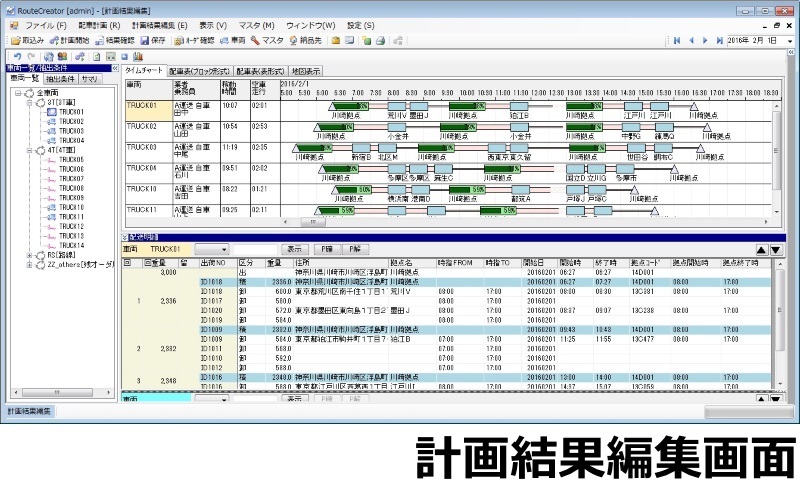Click the P解 button

click(x=355, y=249)
